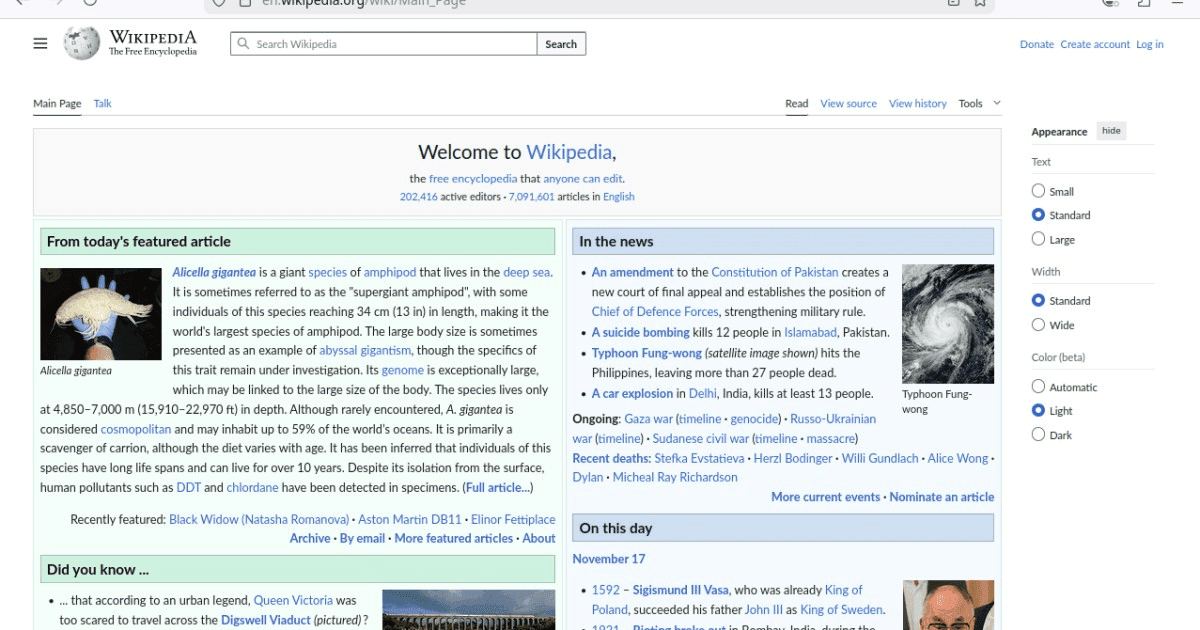The image size is (1200, 630).
Task: Click the 'More featured articles' link
Action: 453,538
